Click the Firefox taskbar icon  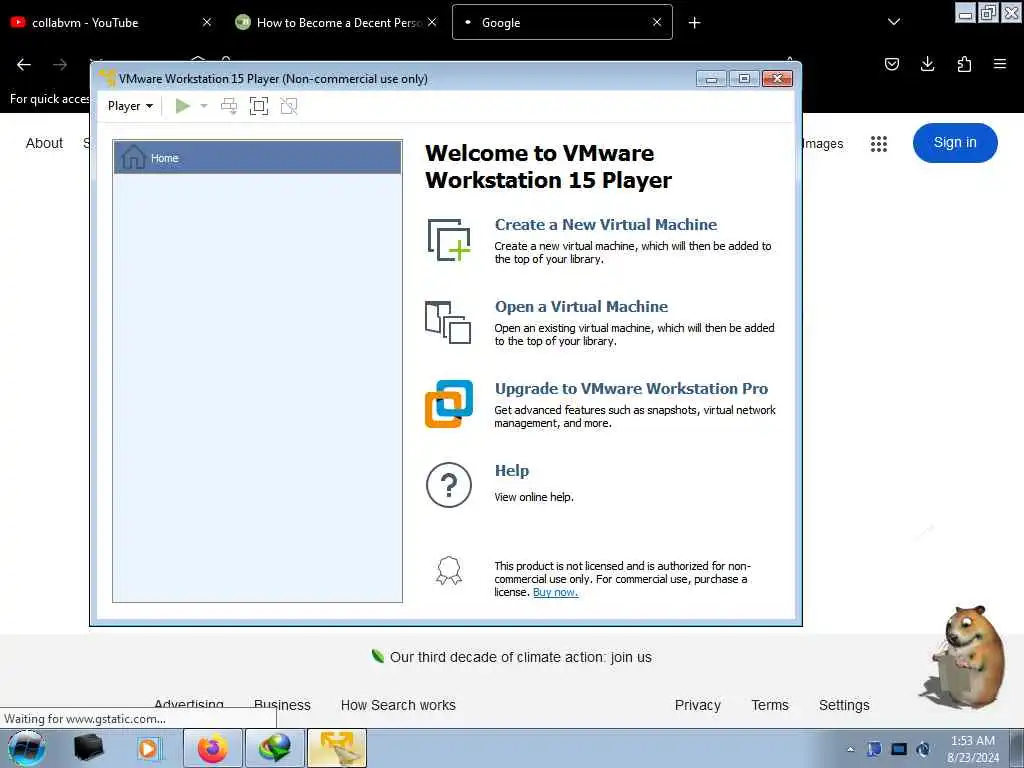tap(213, 748)
